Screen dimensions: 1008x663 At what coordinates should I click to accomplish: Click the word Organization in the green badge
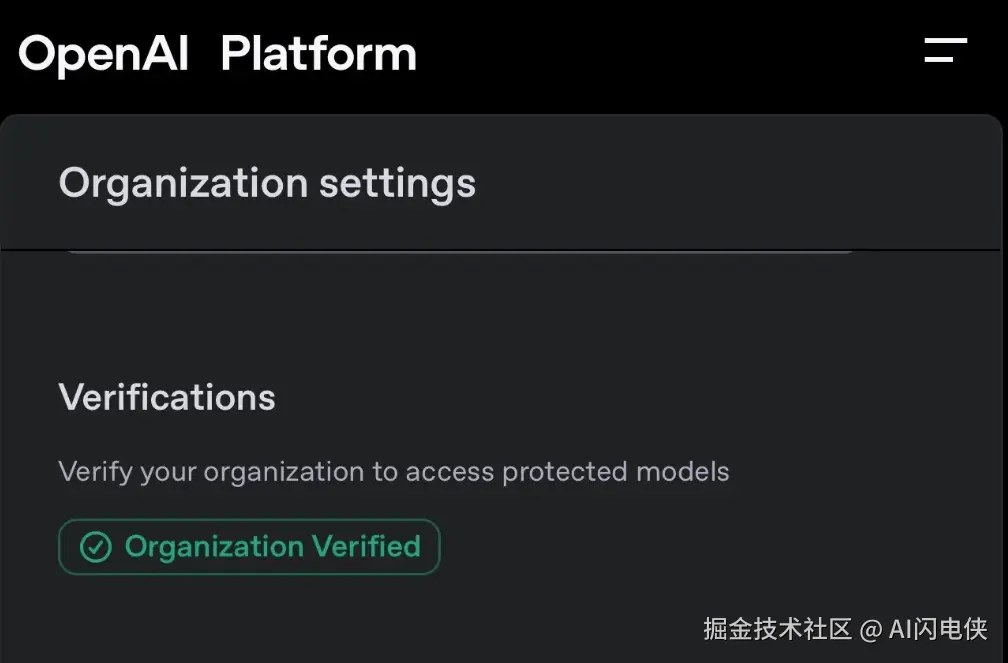(x=214, y=547)
